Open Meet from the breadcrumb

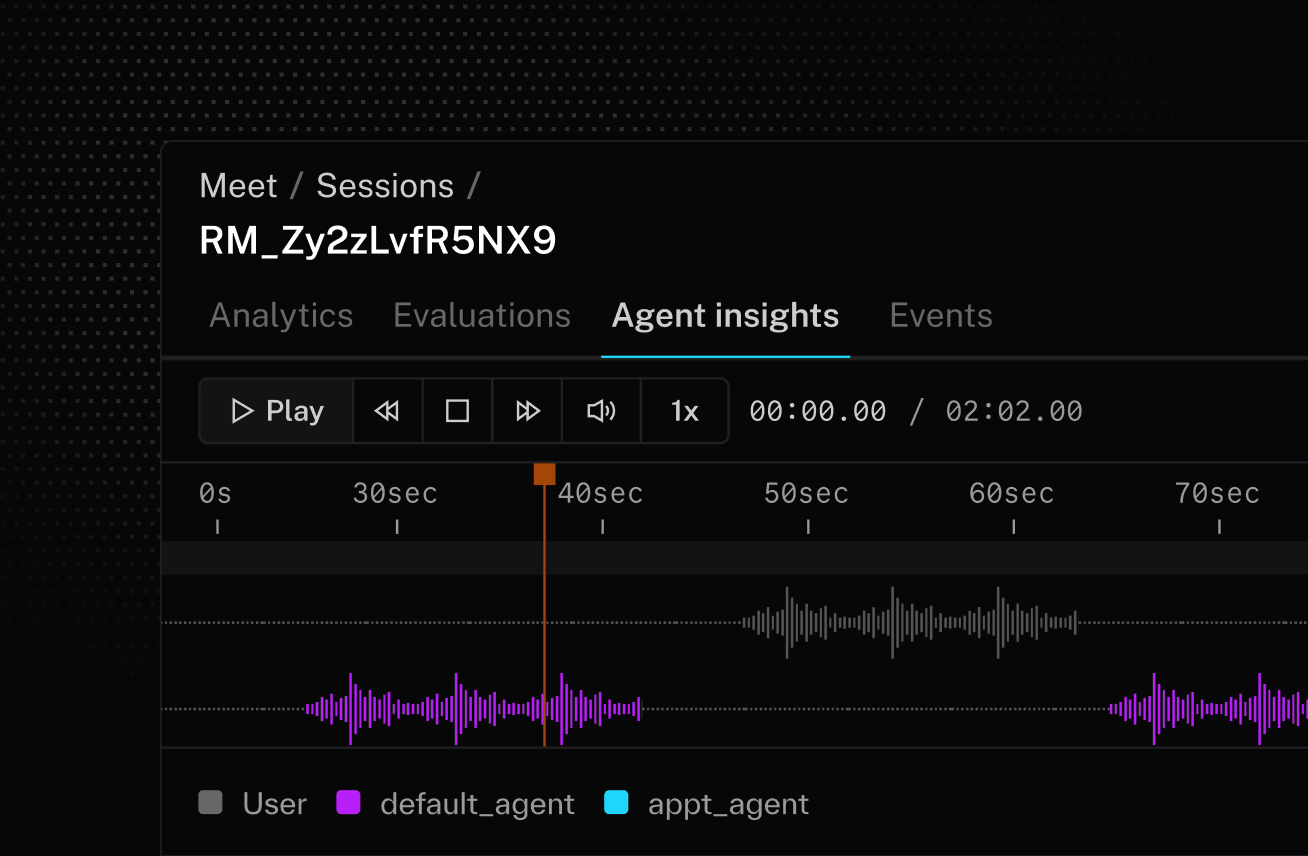[238, 185]
